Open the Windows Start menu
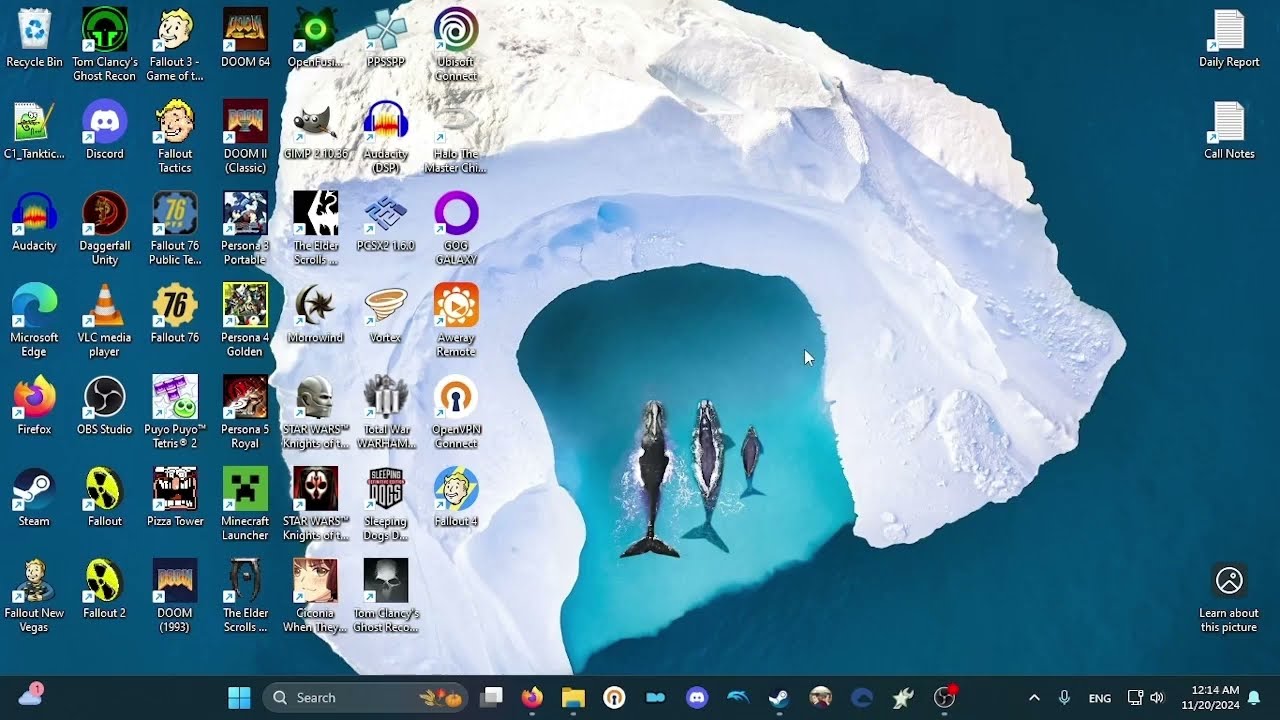Image resolution: width=1280 pixels, height=720 pixels. tap(239, 698)
